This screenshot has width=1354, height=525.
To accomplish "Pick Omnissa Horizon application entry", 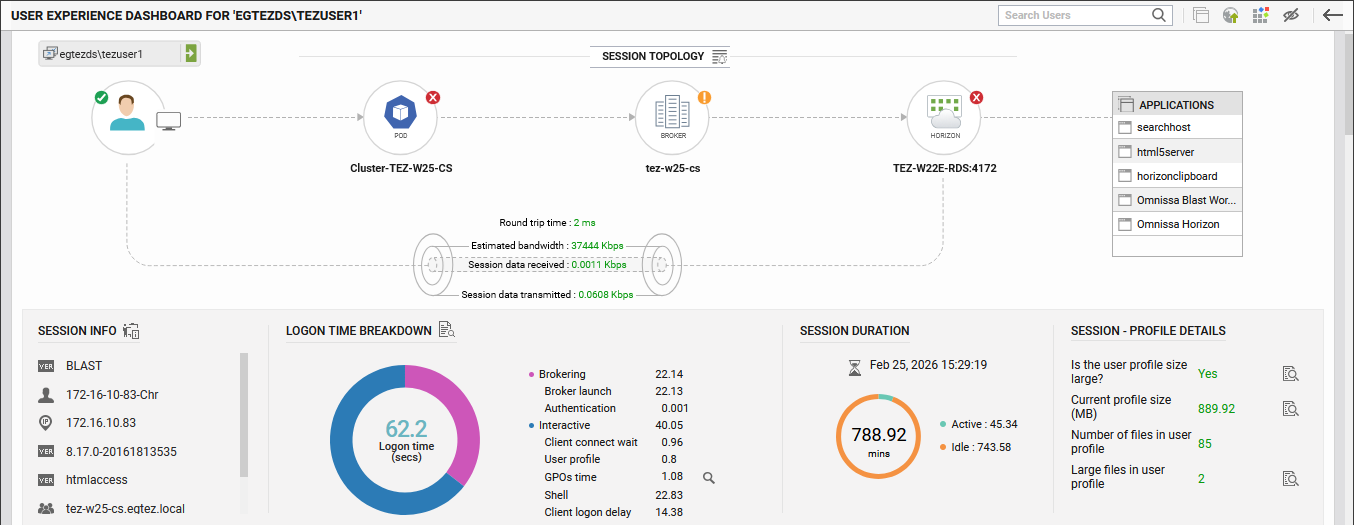I will (x=1178, y=225).
